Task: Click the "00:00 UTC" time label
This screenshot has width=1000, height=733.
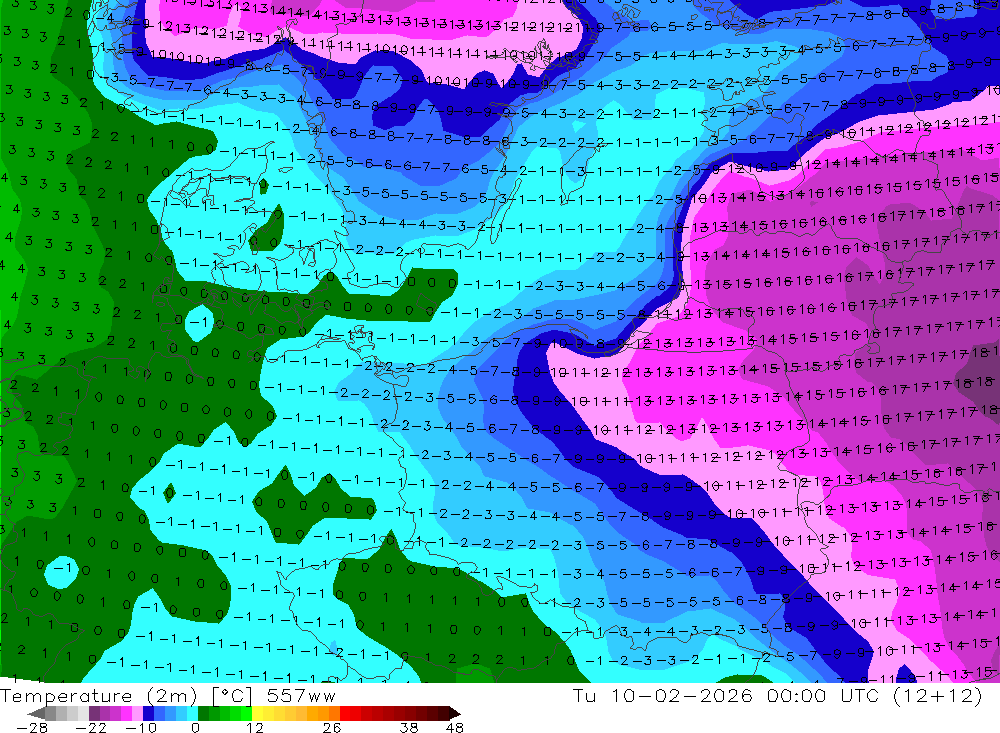Action: (823, 695)
